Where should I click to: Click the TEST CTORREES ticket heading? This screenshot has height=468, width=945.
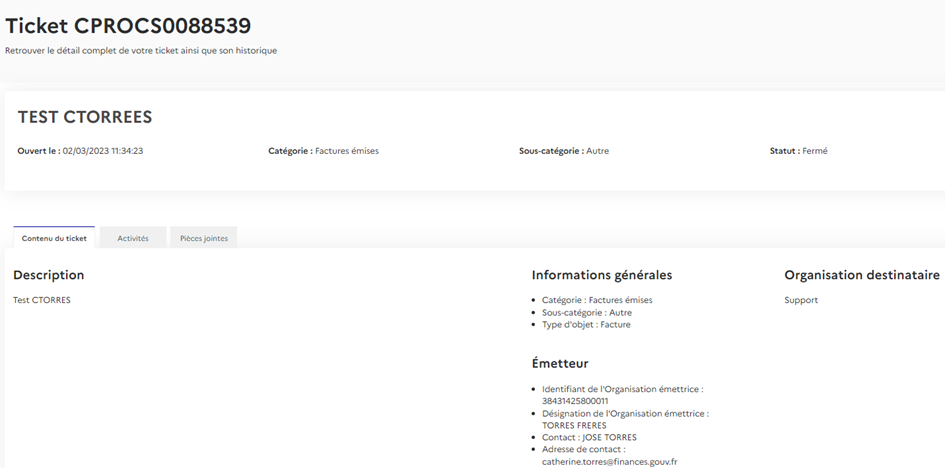pyautogui.click(x=85, y=117)
